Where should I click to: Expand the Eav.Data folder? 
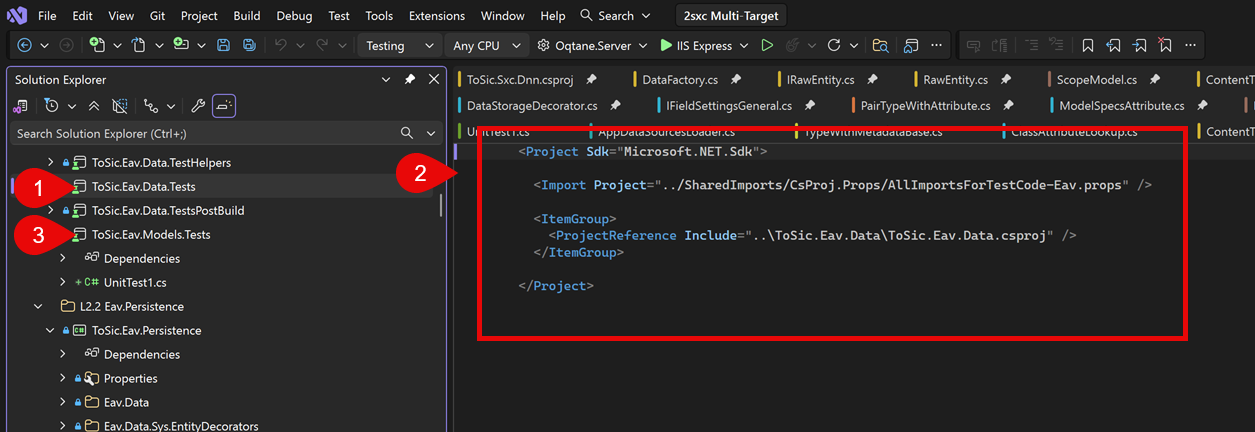(63, 402)
